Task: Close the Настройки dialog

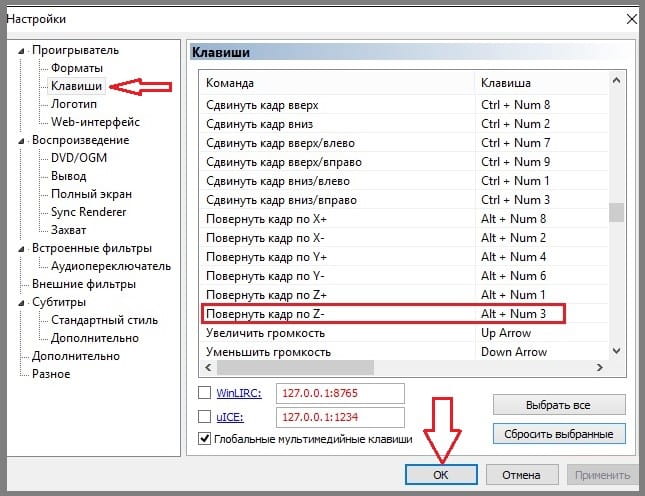Action: (x=631, y=19)
